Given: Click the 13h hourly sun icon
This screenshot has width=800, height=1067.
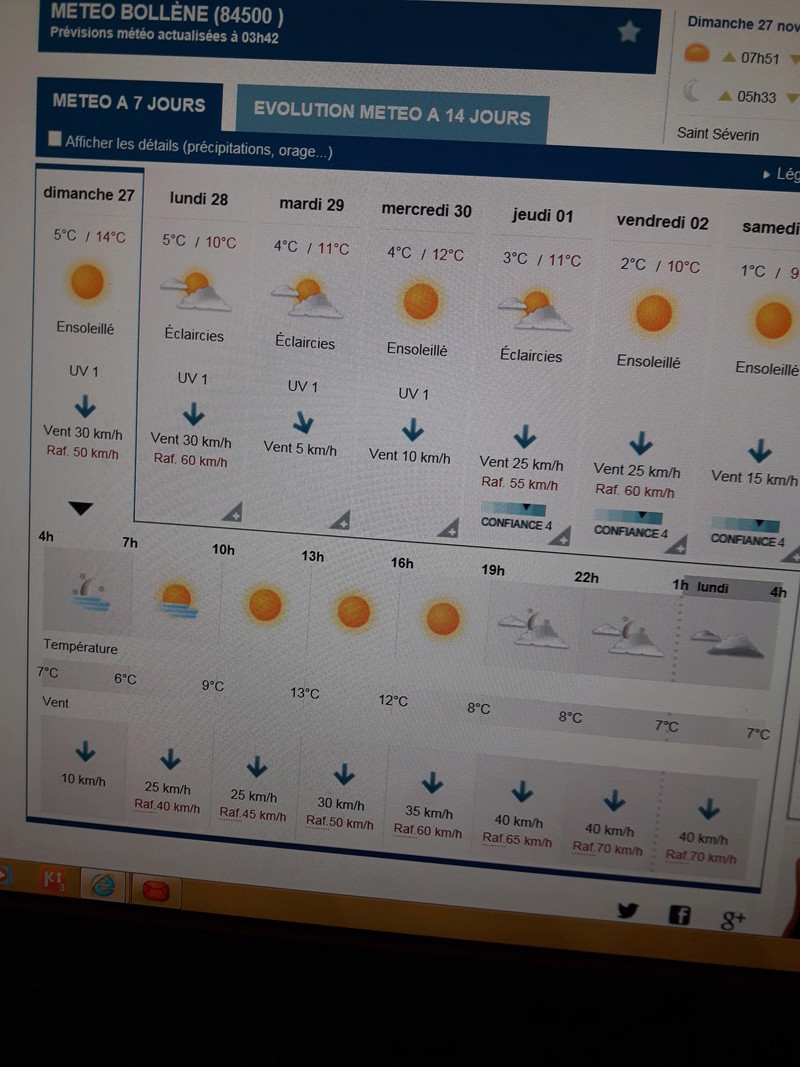Looking at the screenshot, I should (x=354, y=611).
